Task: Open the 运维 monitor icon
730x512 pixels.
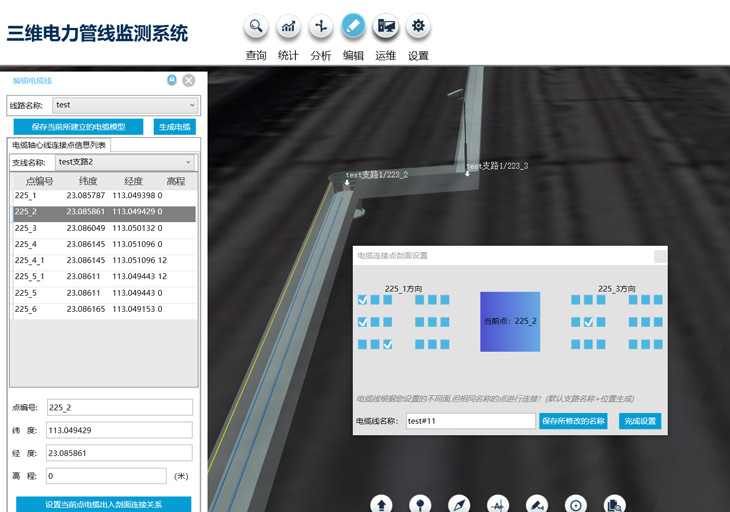Action: click(x=385, y=27)
